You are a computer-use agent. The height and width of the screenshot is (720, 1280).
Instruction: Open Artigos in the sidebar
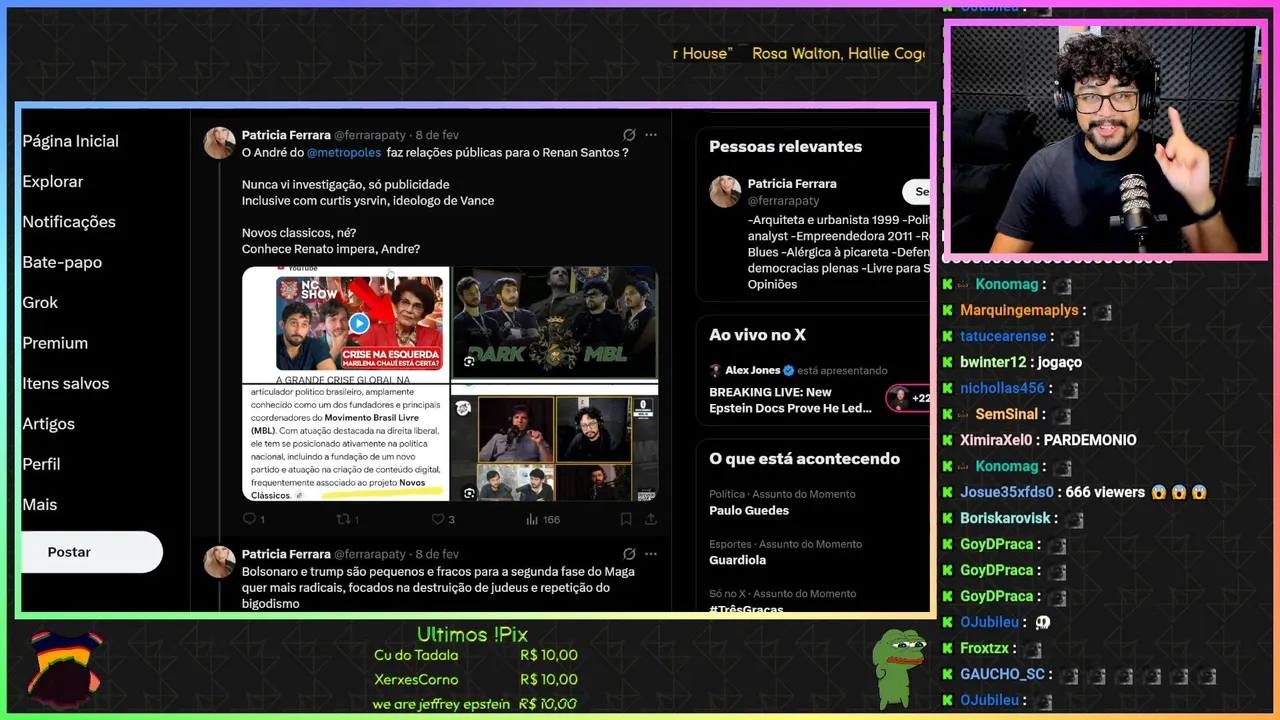(49, 424)
